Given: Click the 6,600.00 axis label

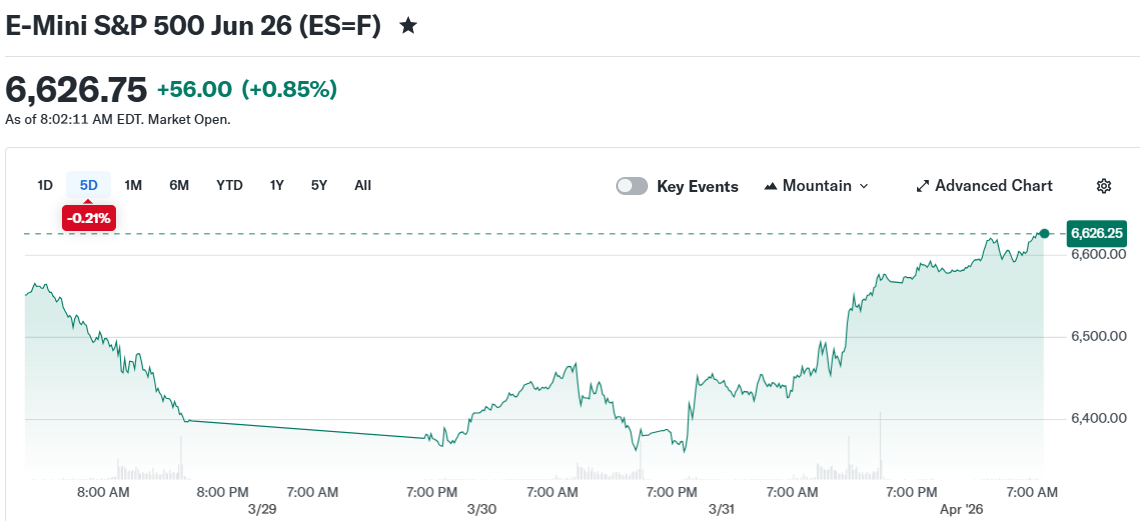Looking at the screenshot, I should [1099, 254].
